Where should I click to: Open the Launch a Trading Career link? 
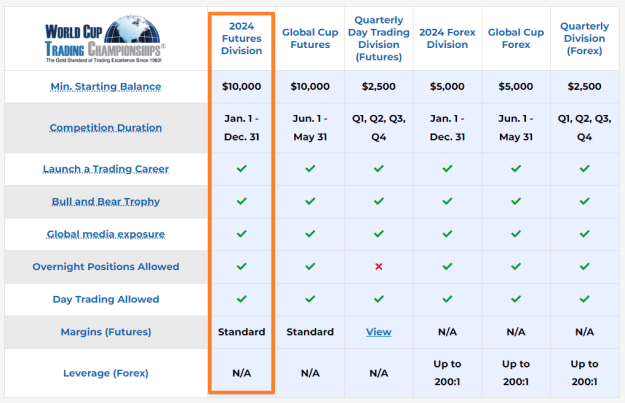pos(106,169)
